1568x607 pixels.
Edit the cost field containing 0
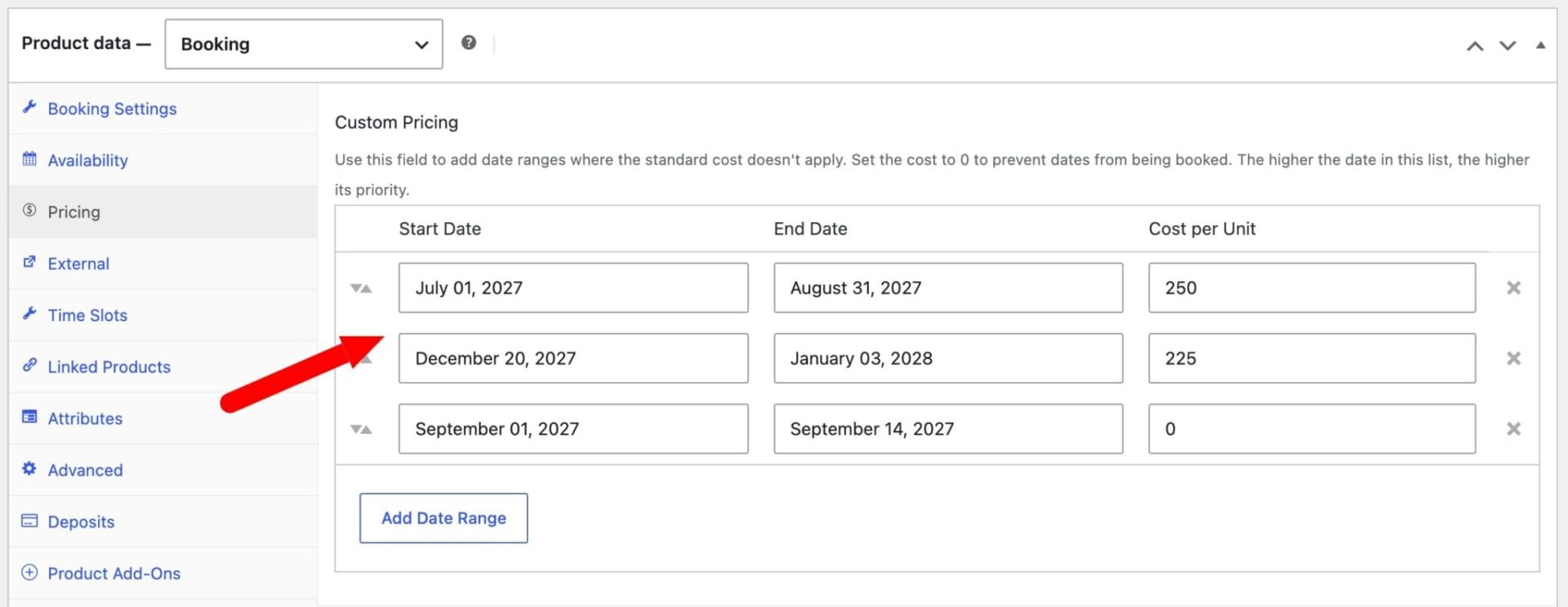point(1312,429)
